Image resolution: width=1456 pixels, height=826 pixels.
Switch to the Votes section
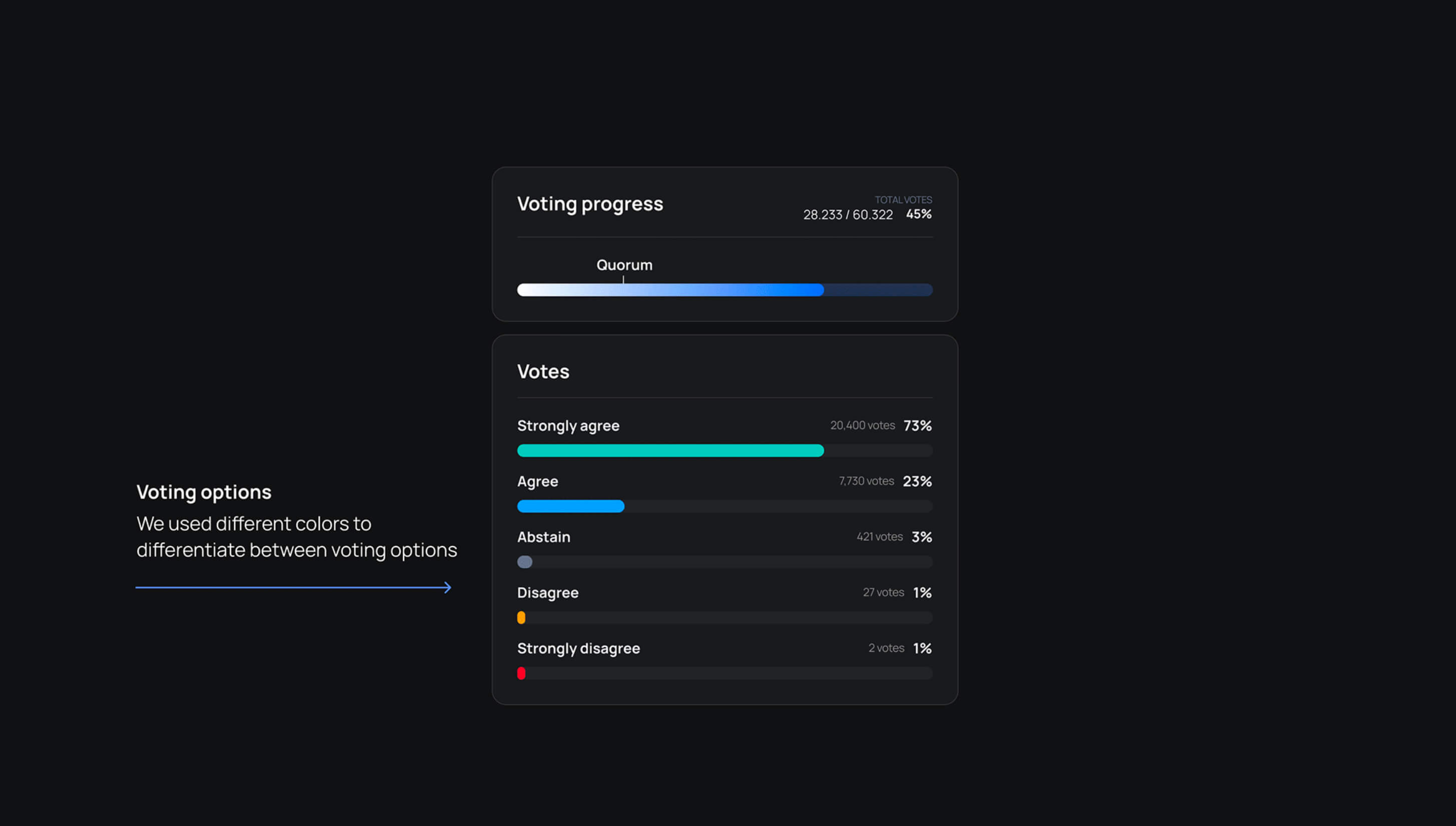click(x=542, y=371)
